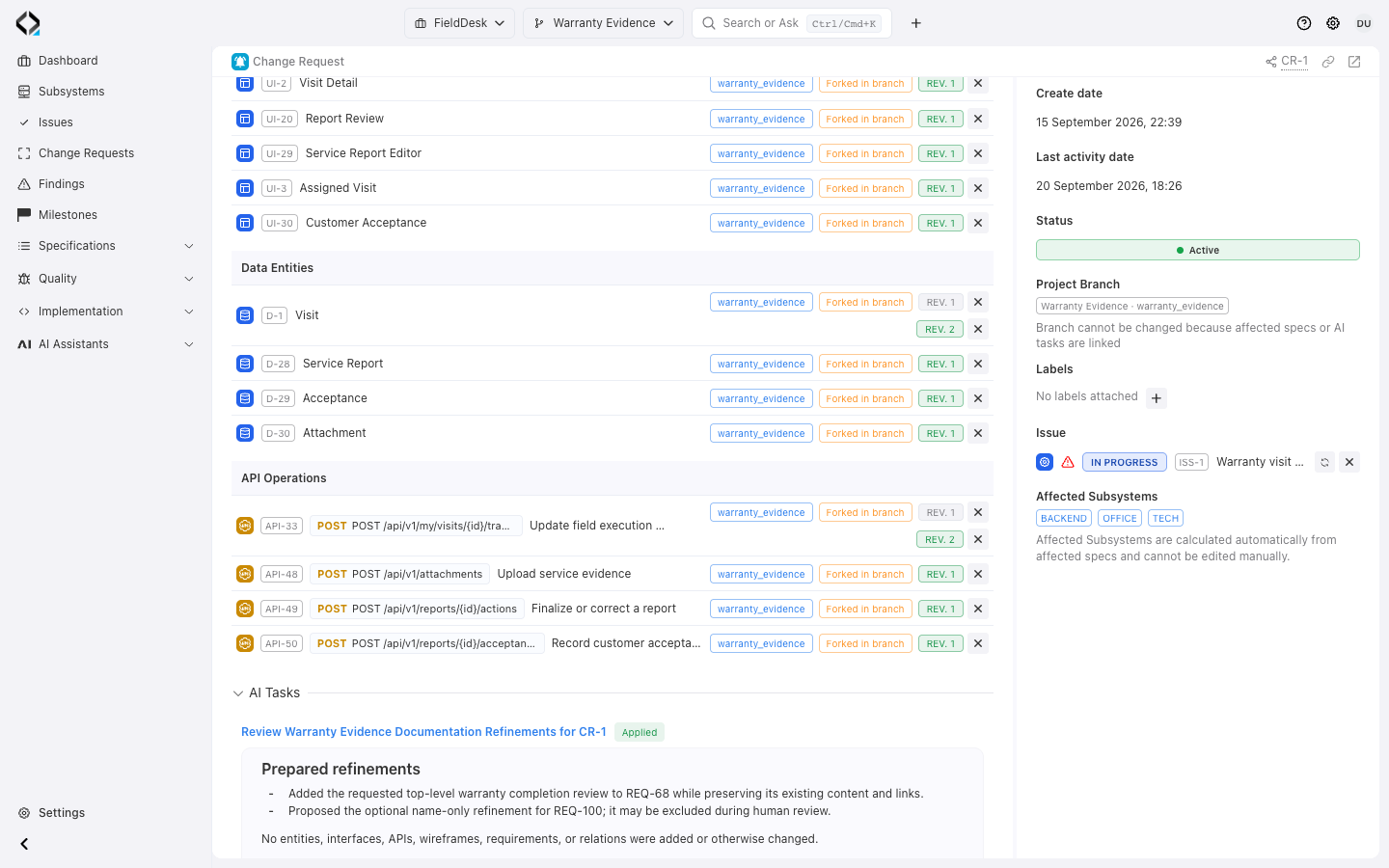This screenshot has height=868, width=1389.
Task: Click the BACKEND subsystem tag
Action: pos(1064,518)
